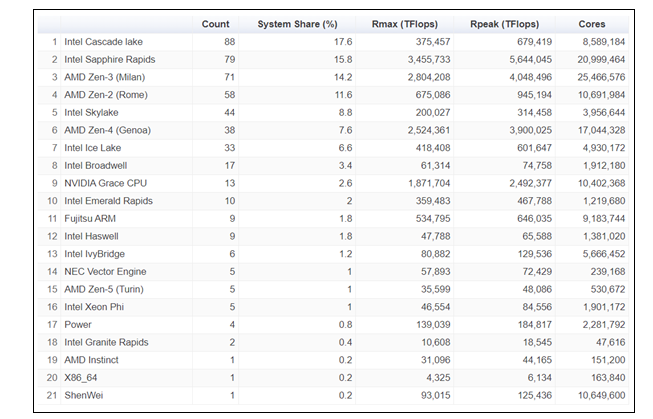Click the System Share (%) column header
Viewport: 653px width, 419px height.
(x=297, y=24)
